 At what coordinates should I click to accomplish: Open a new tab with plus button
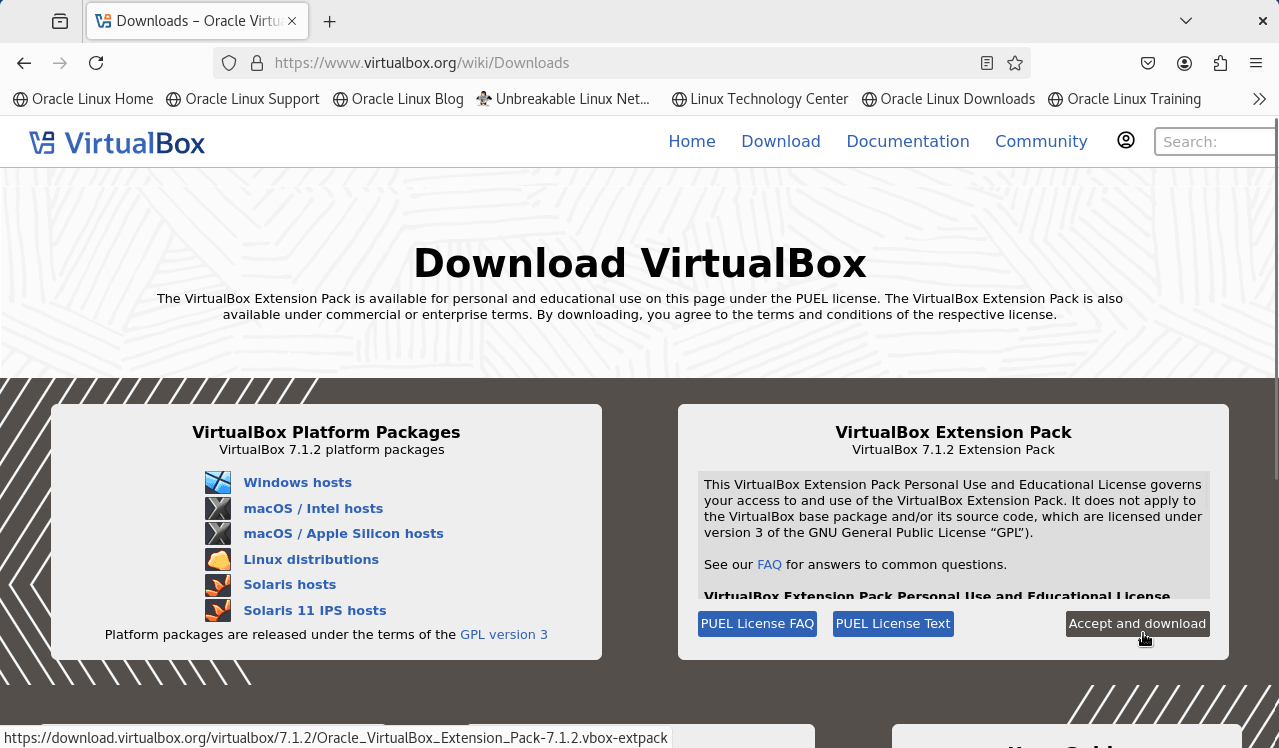coord(329,21)
